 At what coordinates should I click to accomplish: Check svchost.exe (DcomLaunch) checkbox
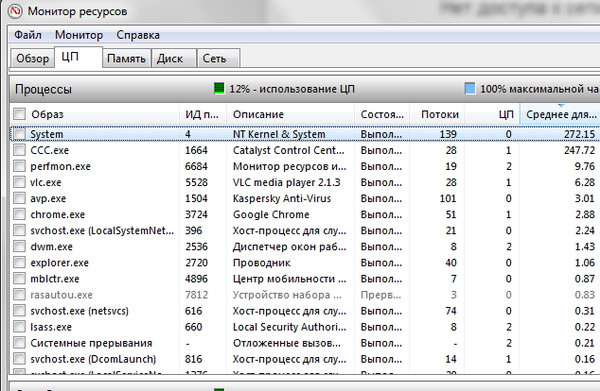pyautogui.click(x=19, y=359)
